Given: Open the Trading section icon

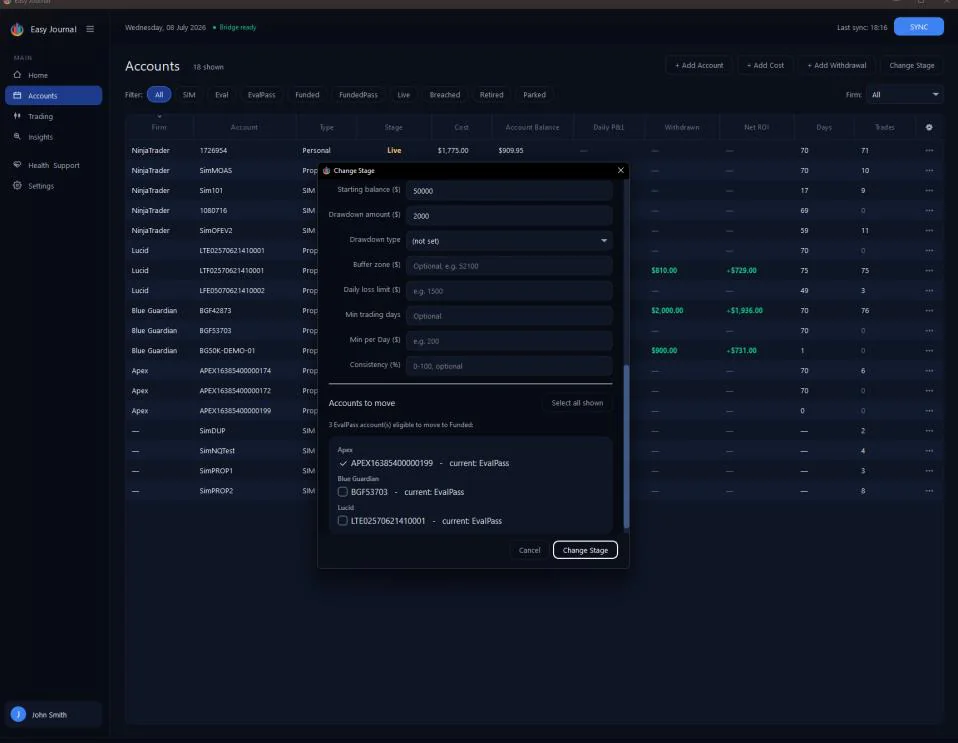Looking at the screenshot, I should [17, 115].
